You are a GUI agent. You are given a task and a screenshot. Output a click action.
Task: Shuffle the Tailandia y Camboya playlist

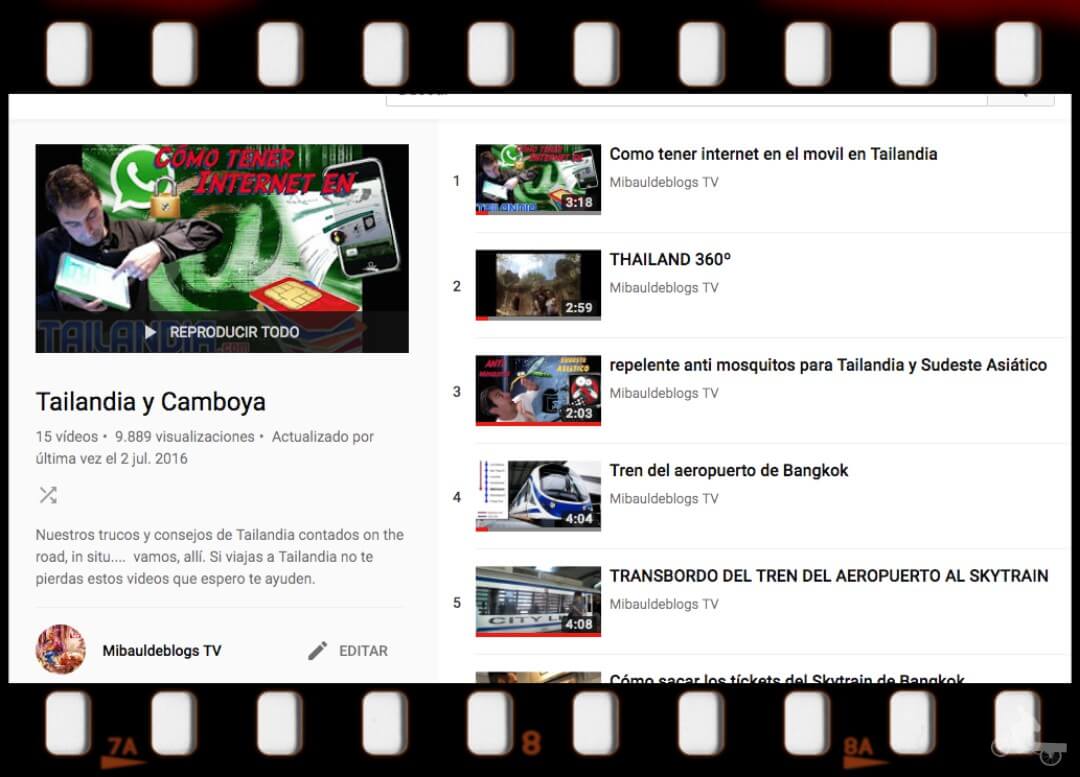pyautogui.click(x=48, y=495)
